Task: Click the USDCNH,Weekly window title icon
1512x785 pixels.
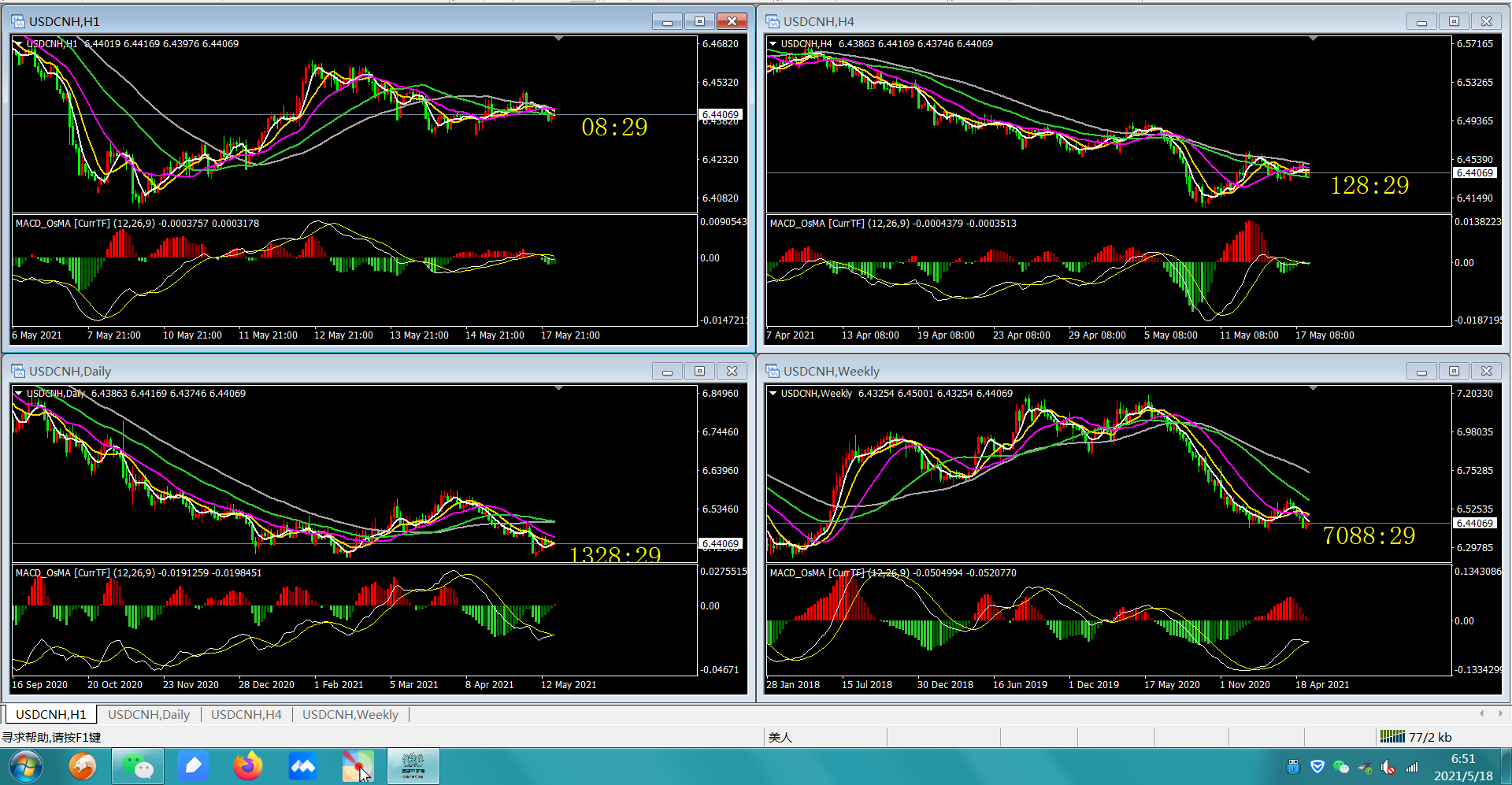Action: coord(773,371)
